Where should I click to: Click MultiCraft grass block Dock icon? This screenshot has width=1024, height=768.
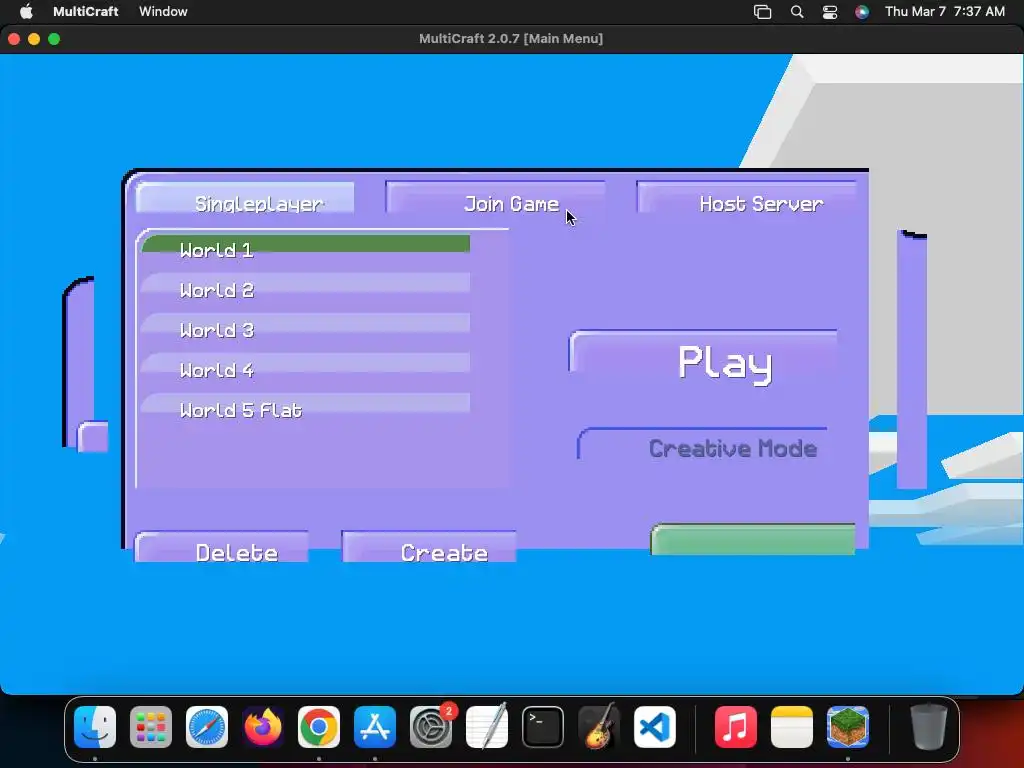click(848, 727)
